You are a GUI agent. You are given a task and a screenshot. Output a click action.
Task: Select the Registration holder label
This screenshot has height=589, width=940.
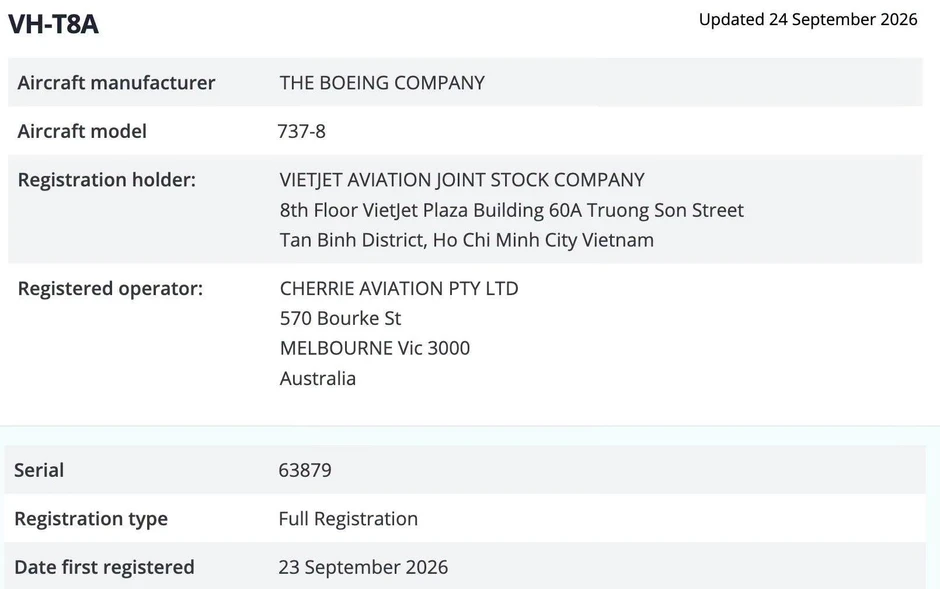[x=107, y=180]
